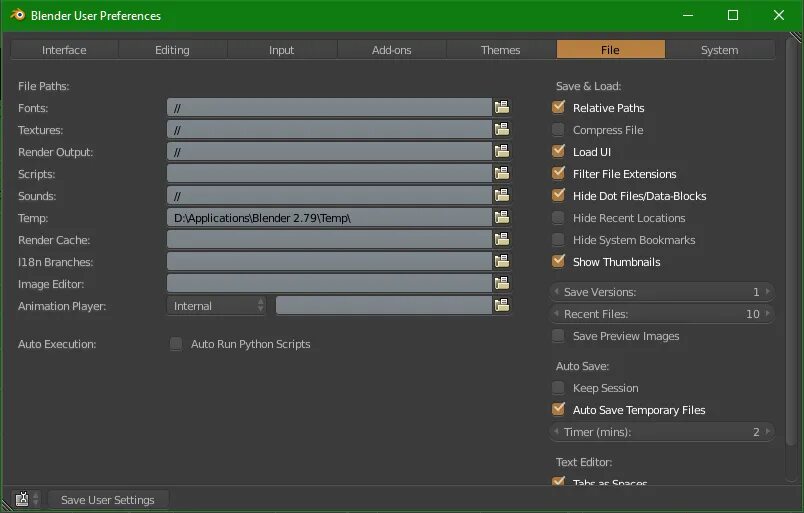Browse folder for Render Output path
Screen dimensions: 804x513
click(x=502, y=151)
